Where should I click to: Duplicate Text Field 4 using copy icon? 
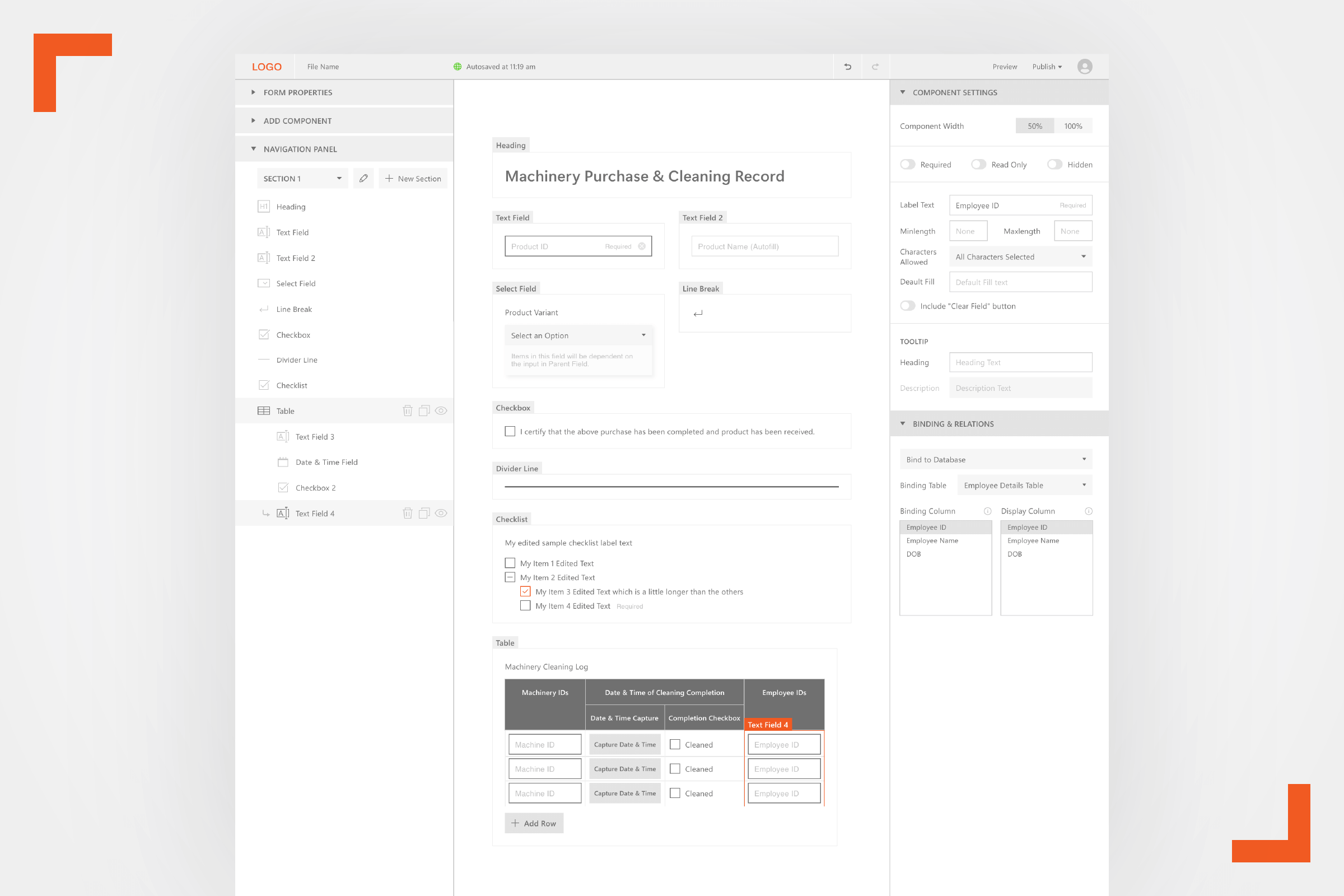tap(424, 513)
